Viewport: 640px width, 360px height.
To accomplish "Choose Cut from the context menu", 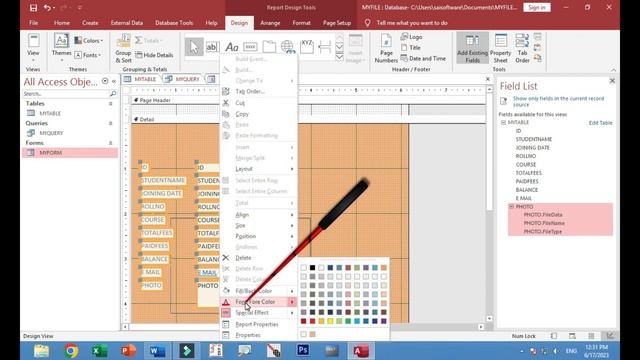I will click(258, 103).
